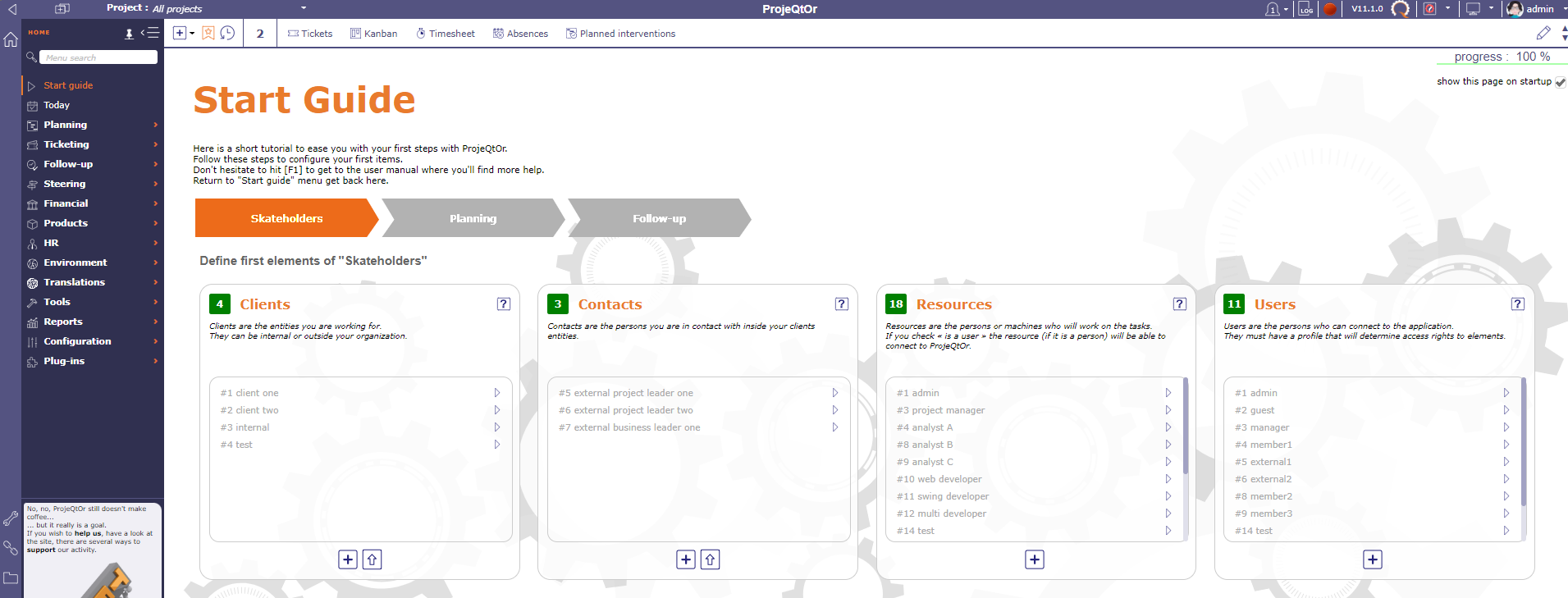Open help for the Resources card

pyautogui.click(x=1180, y=304)
